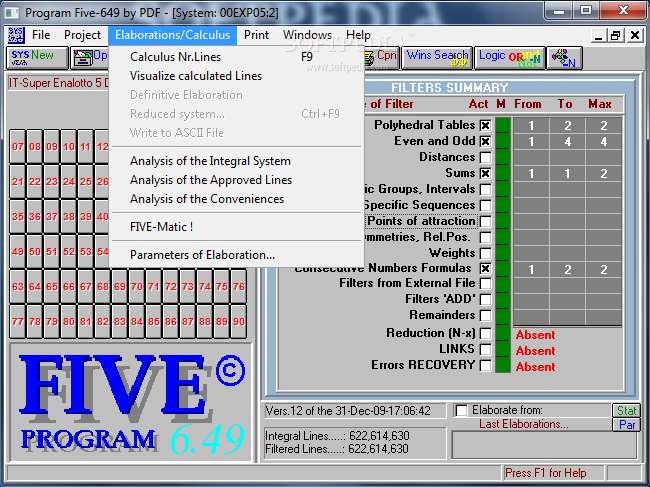The image size is (650, 487).
Task: Choose Analysis of the Conveniences
Action: (236, 199)
